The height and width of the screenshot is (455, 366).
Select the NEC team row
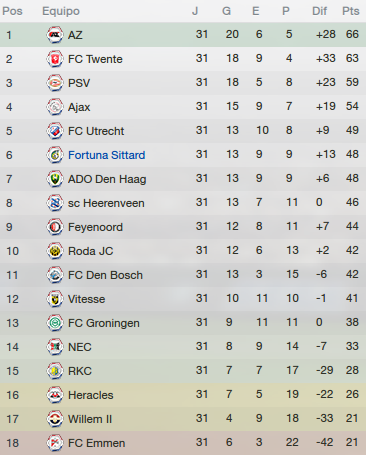tap(183, 347)
